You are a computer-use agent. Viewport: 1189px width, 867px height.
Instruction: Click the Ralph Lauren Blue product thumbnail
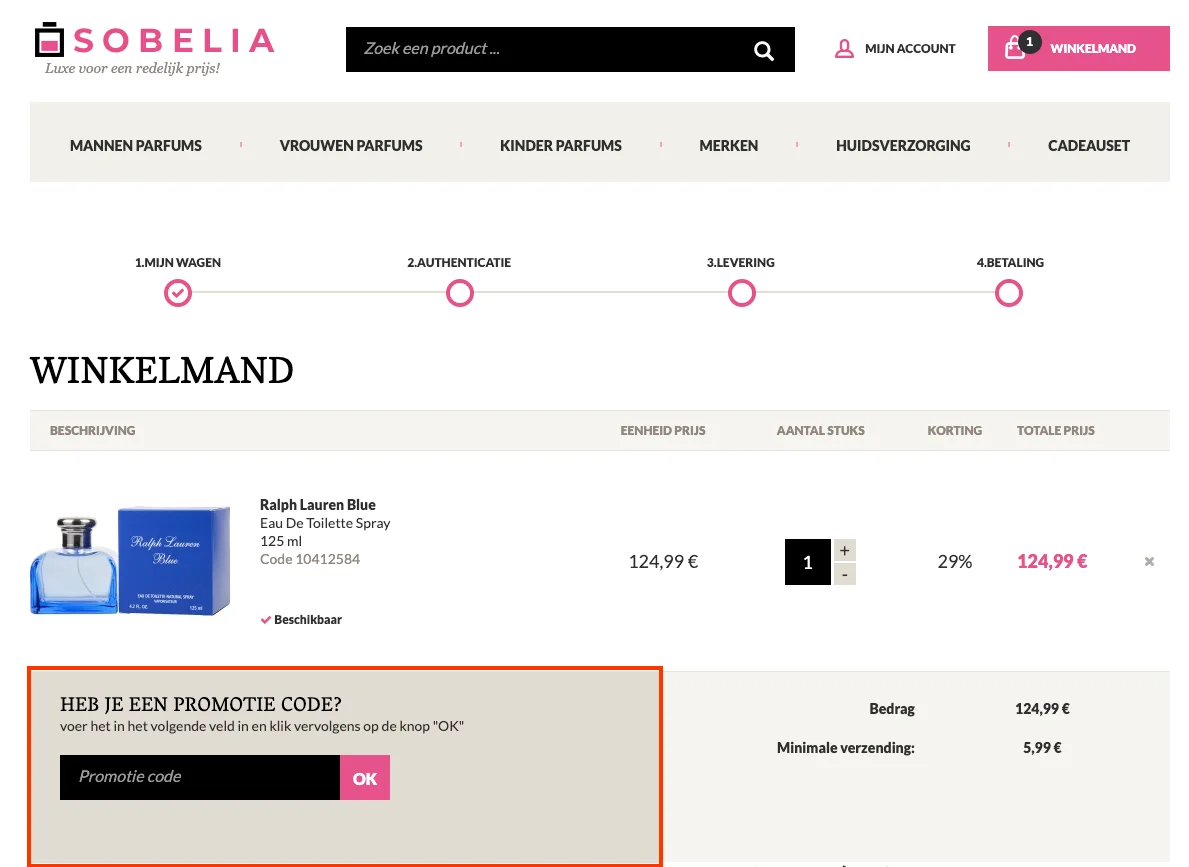click(x=130, y=562)
